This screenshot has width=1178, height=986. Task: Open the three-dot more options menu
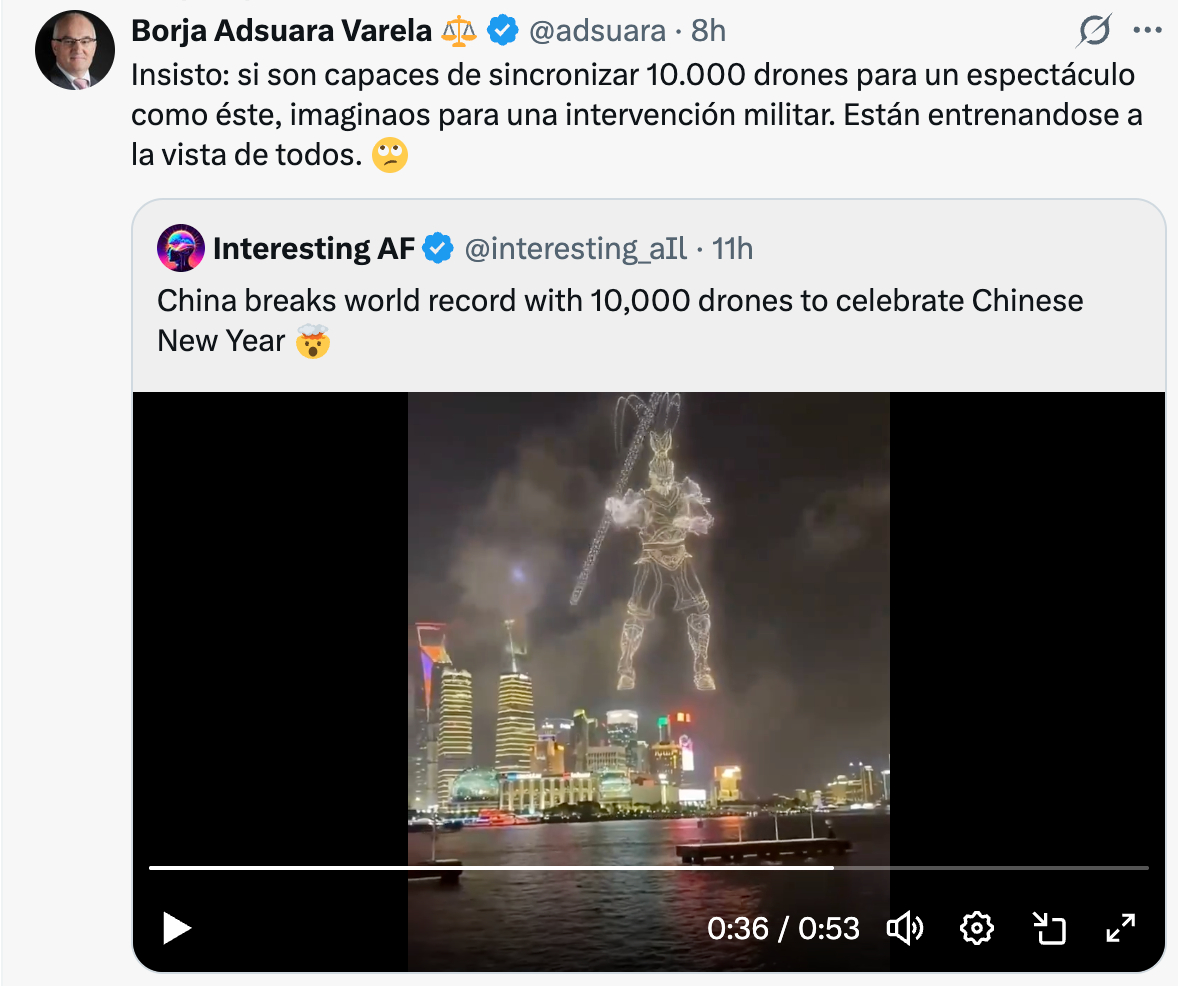click(1147, 31)
